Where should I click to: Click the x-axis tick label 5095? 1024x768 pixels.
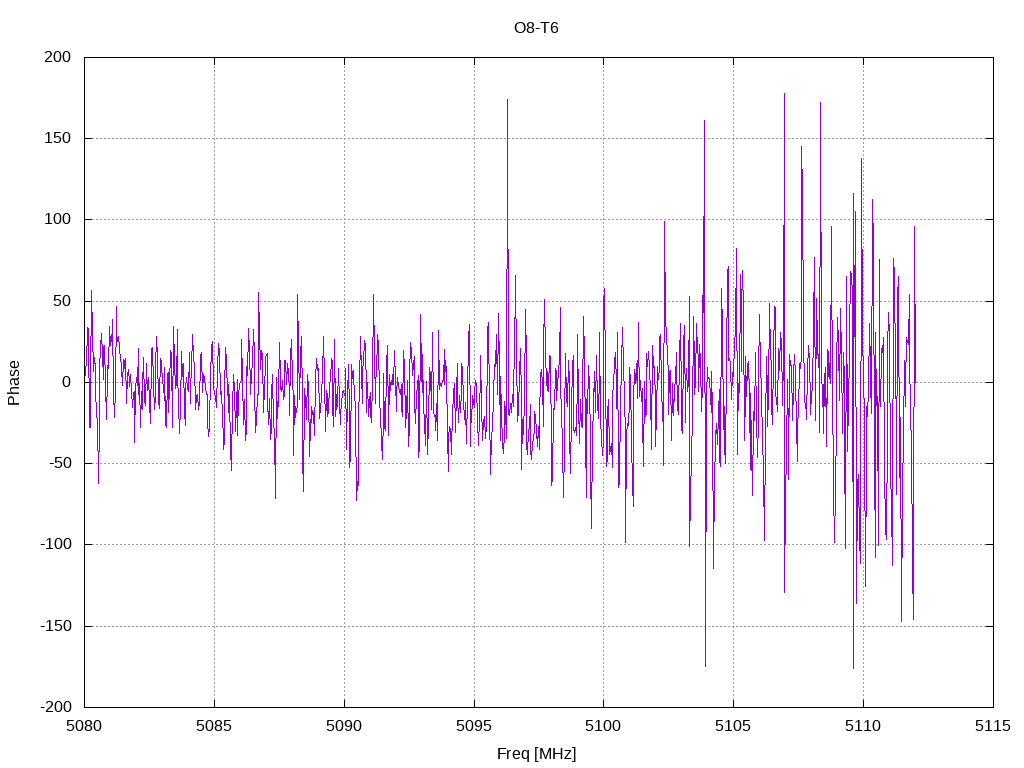(x=474, y=726)
